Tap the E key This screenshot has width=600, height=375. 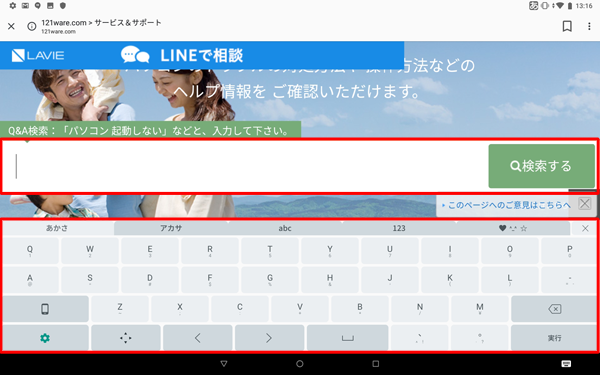tap(150, 251)
